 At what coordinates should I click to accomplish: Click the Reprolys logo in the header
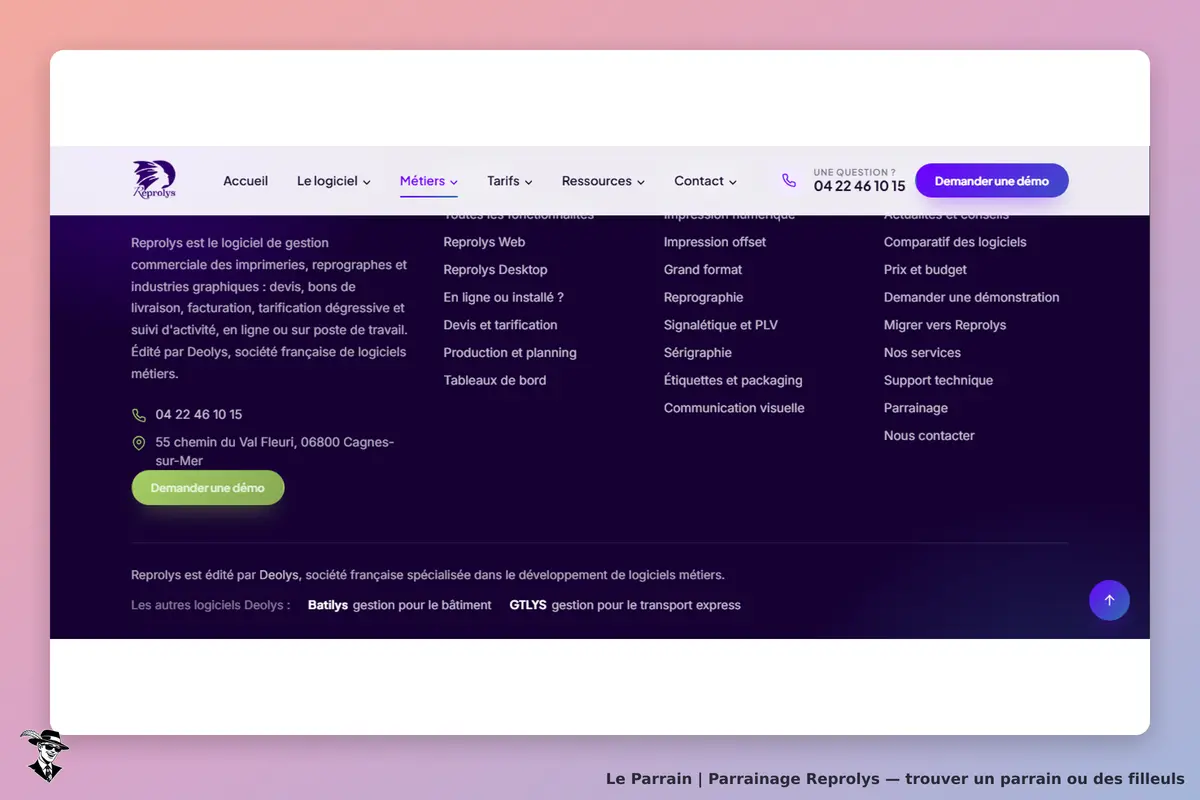(154, 180)
